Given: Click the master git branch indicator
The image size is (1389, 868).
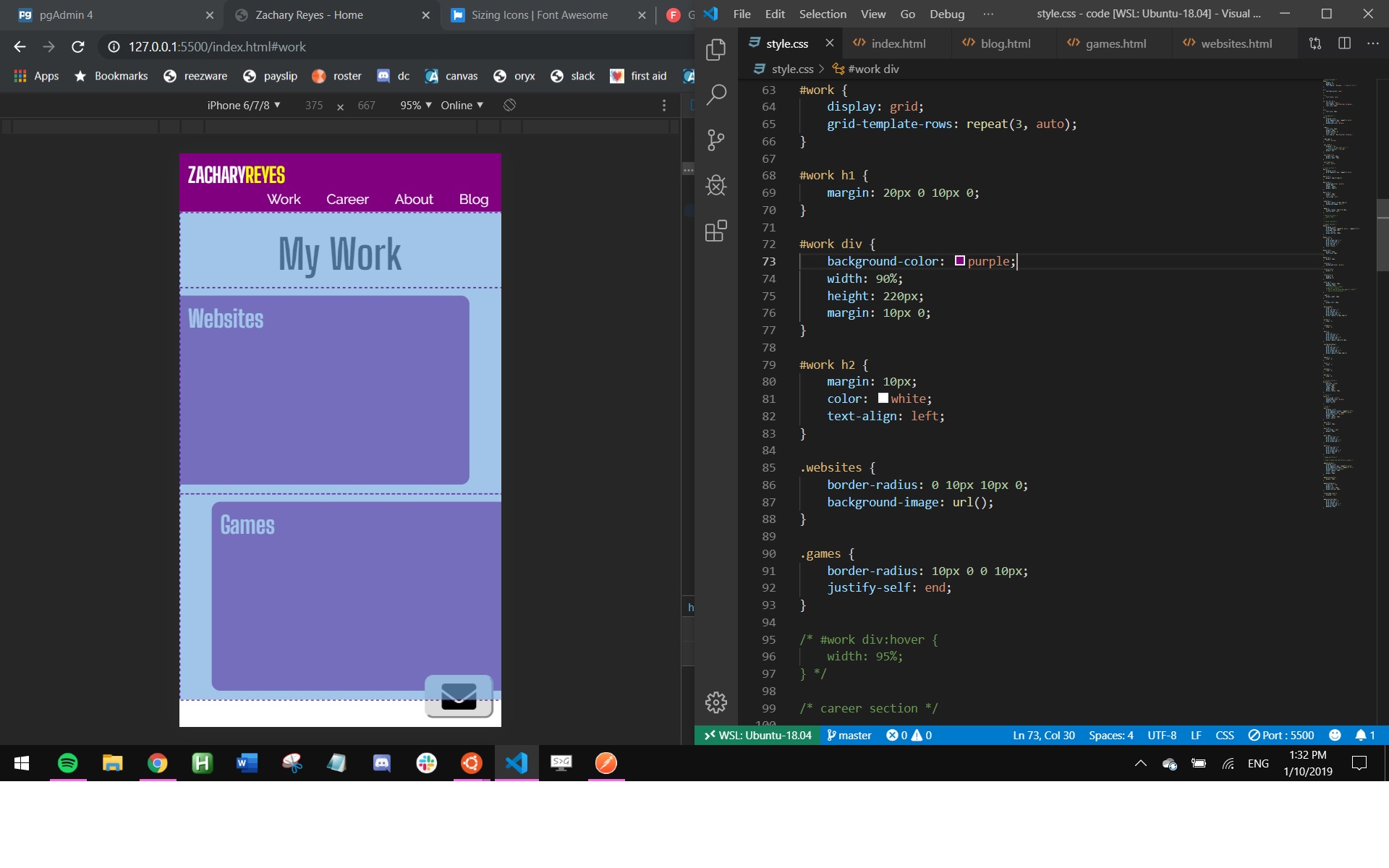Looking at the screenshot, I should point(849,735).
